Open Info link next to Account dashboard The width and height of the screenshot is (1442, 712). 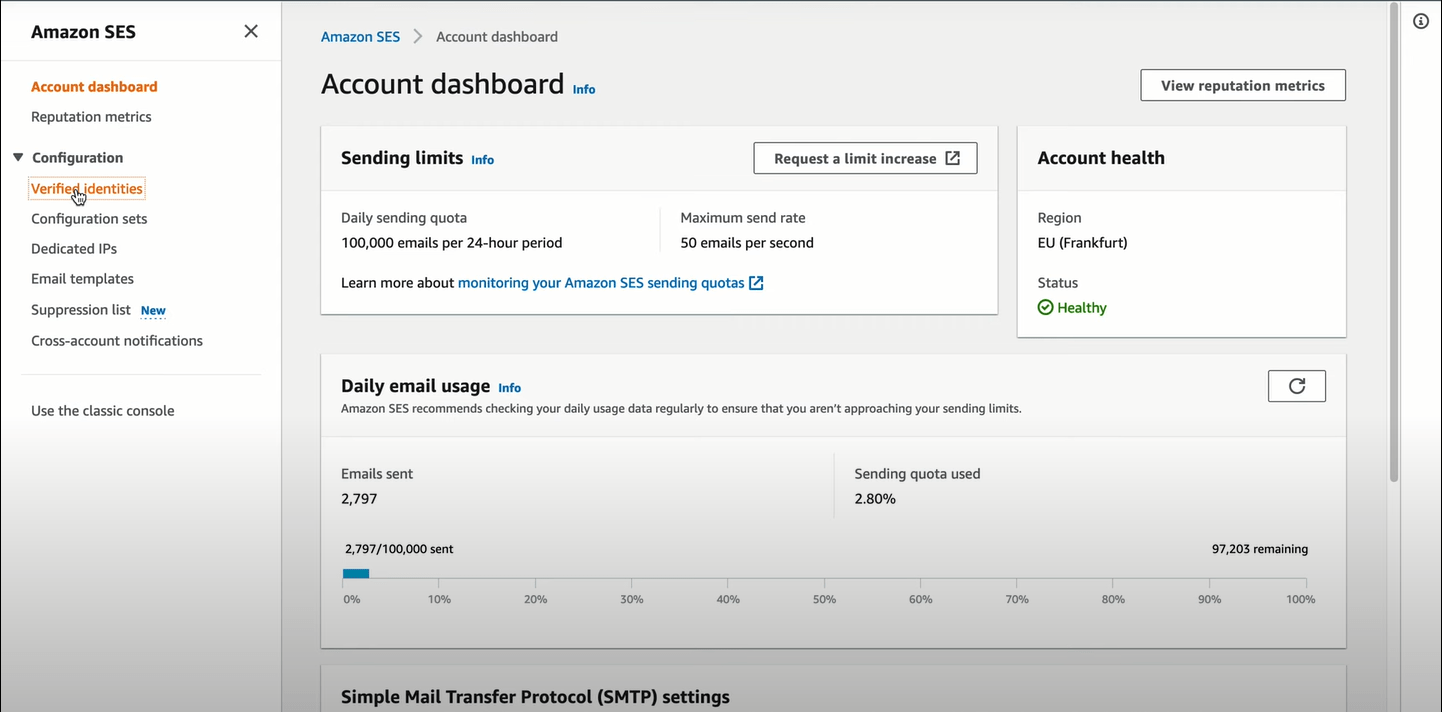[x=584, y=90]
